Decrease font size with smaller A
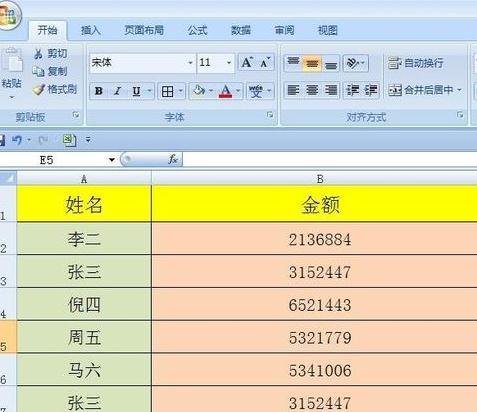This screenshot has width=477, height=412. [x=265, y=62]
